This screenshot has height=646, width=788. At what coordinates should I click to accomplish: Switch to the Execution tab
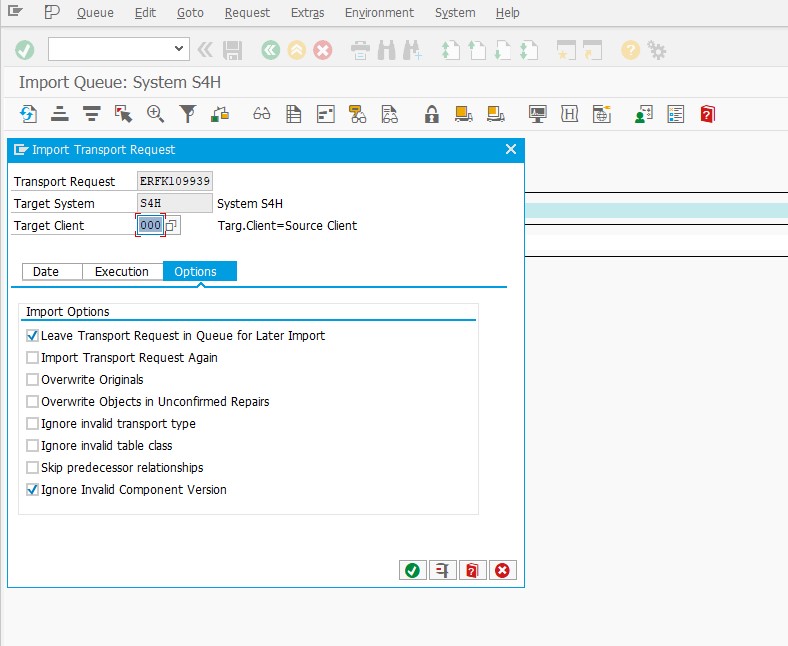click(122, 271)
